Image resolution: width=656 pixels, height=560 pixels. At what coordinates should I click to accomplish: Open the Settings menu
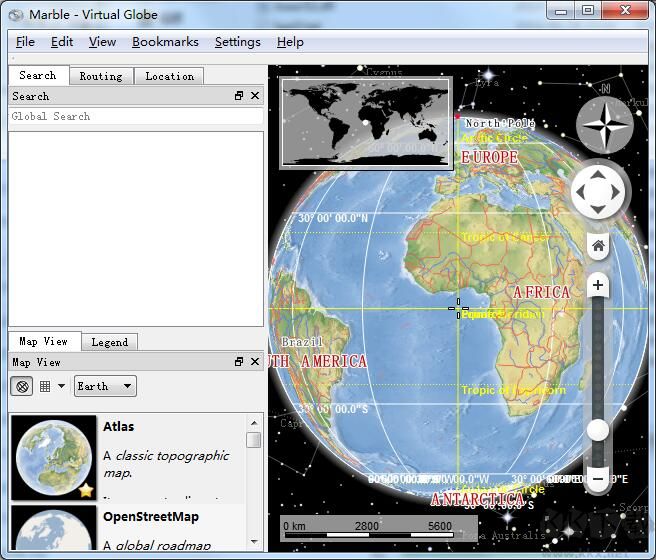coord(237,42)
